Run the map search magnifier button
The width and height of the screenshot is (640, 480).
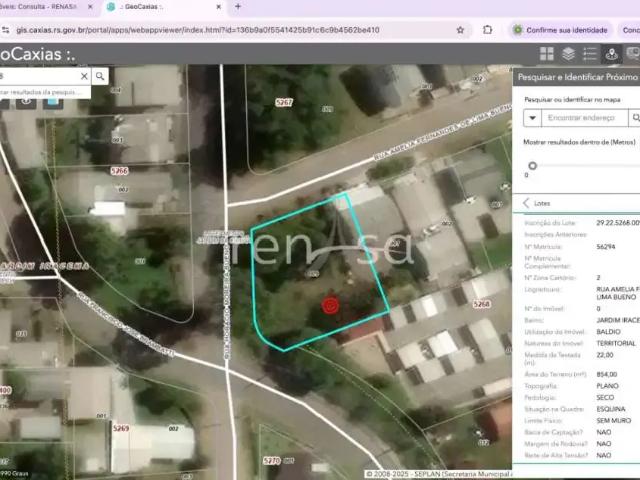pos(100,76)
